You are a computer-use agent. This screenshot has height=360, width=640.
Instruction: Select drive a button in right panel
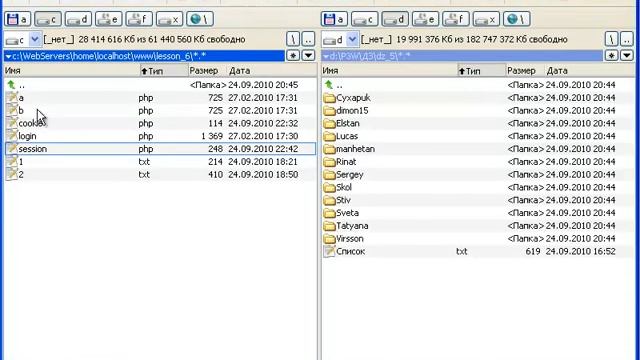pos(335,19)
